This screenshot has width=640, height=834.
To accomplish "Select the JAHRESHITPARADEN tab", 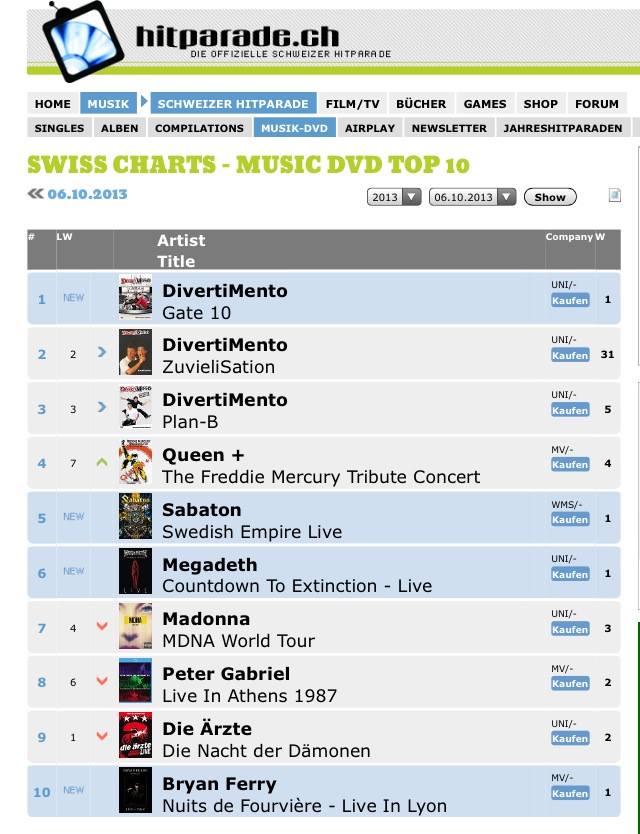I will [x=563, y=128].
